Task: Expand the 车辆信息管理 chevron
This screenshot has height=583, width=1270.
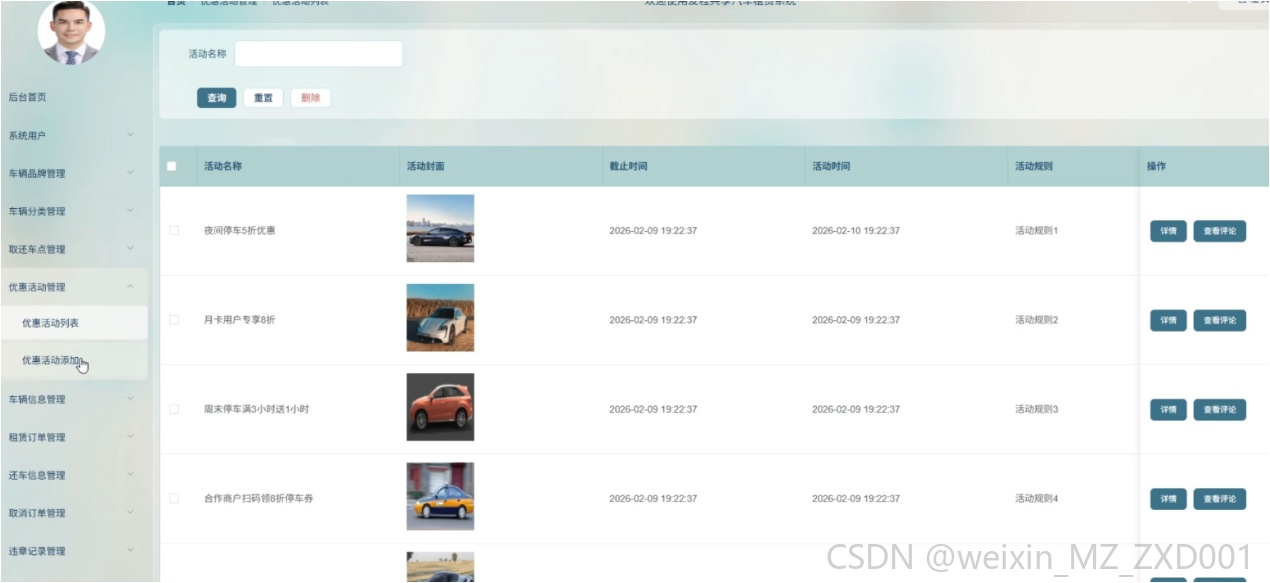Action: point(130,399)
